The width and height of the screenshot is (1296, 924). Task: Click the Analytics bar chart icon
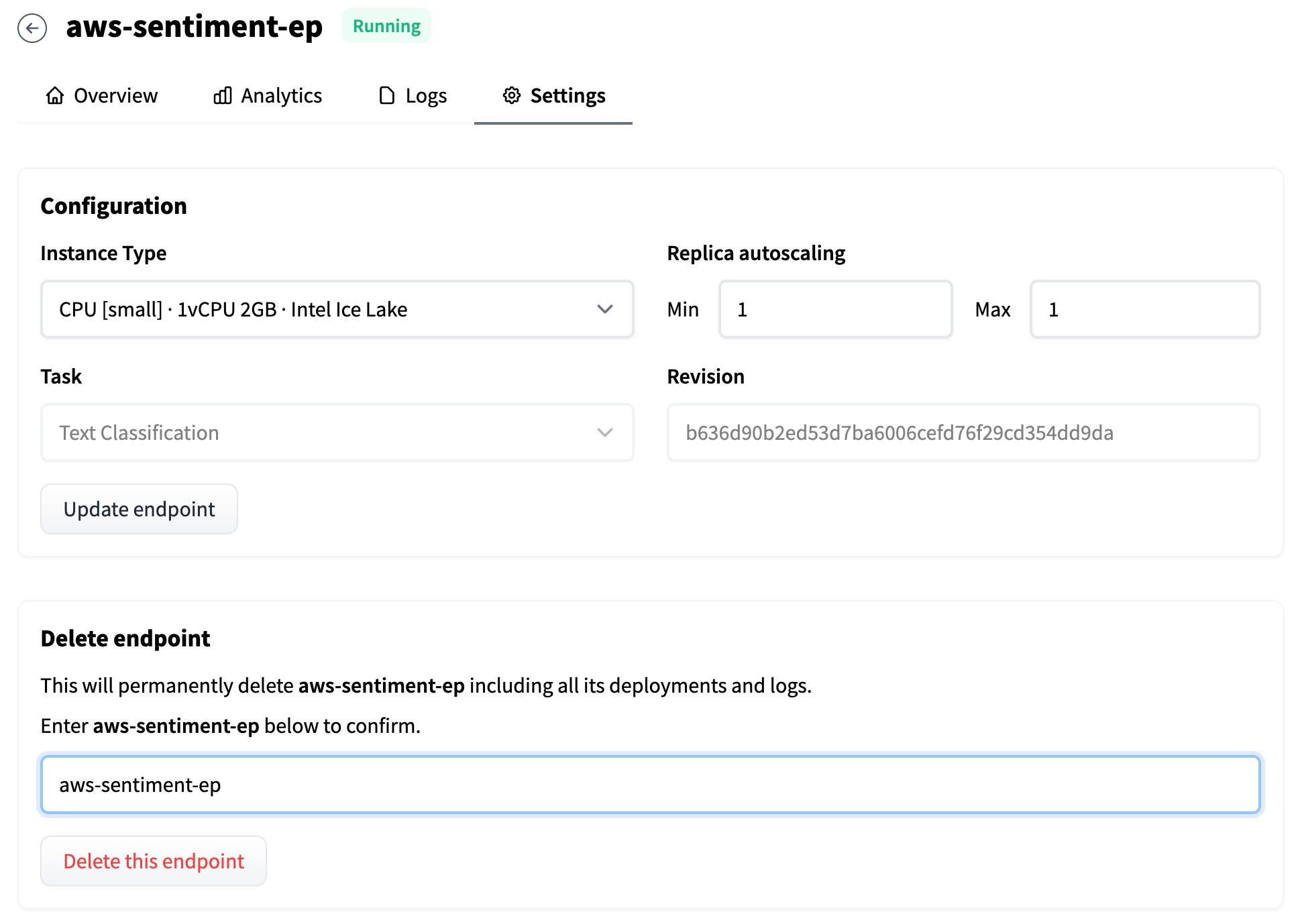coord(223,96)
